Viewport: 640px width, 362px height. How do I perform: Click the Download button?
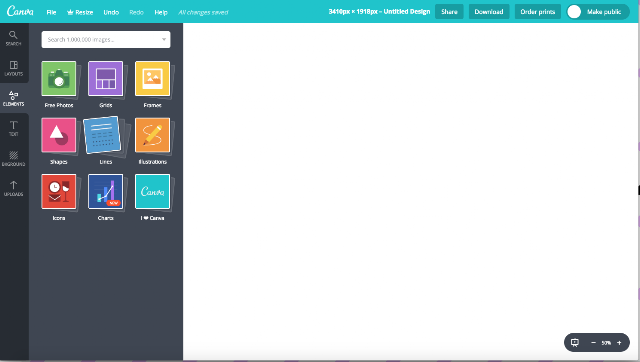click(489, 12)
